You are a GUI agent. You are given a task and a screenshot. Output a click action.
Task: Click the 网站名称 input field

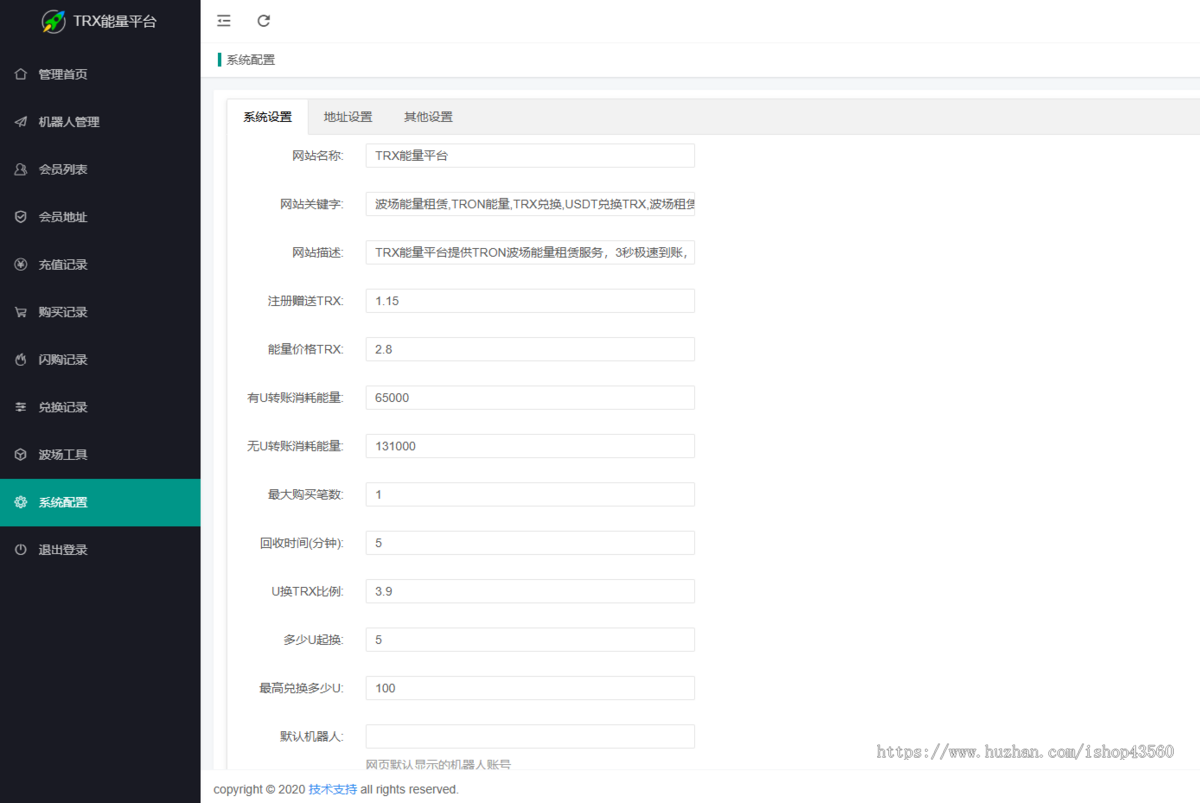pyautogui.click(x=530, y=155)
